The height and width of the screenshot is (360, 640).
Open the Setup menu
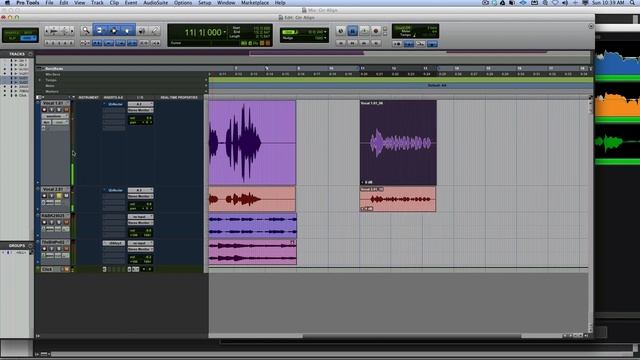tap(204, 3)
